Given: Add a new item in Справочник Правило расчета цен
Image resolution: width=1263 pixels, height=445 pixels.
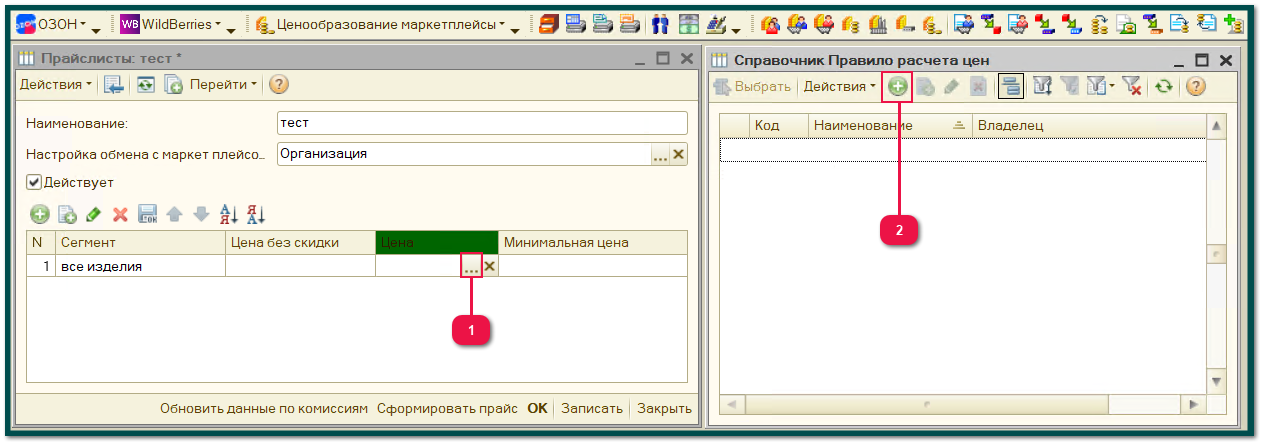Looking at the screenshot, I should click(898, 87).
